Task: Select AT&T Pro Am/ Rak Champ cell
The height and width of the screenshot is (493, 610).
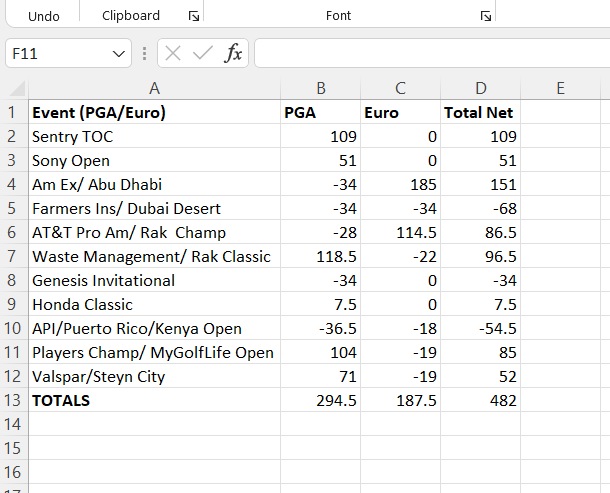Action: [x=154, y=232]
